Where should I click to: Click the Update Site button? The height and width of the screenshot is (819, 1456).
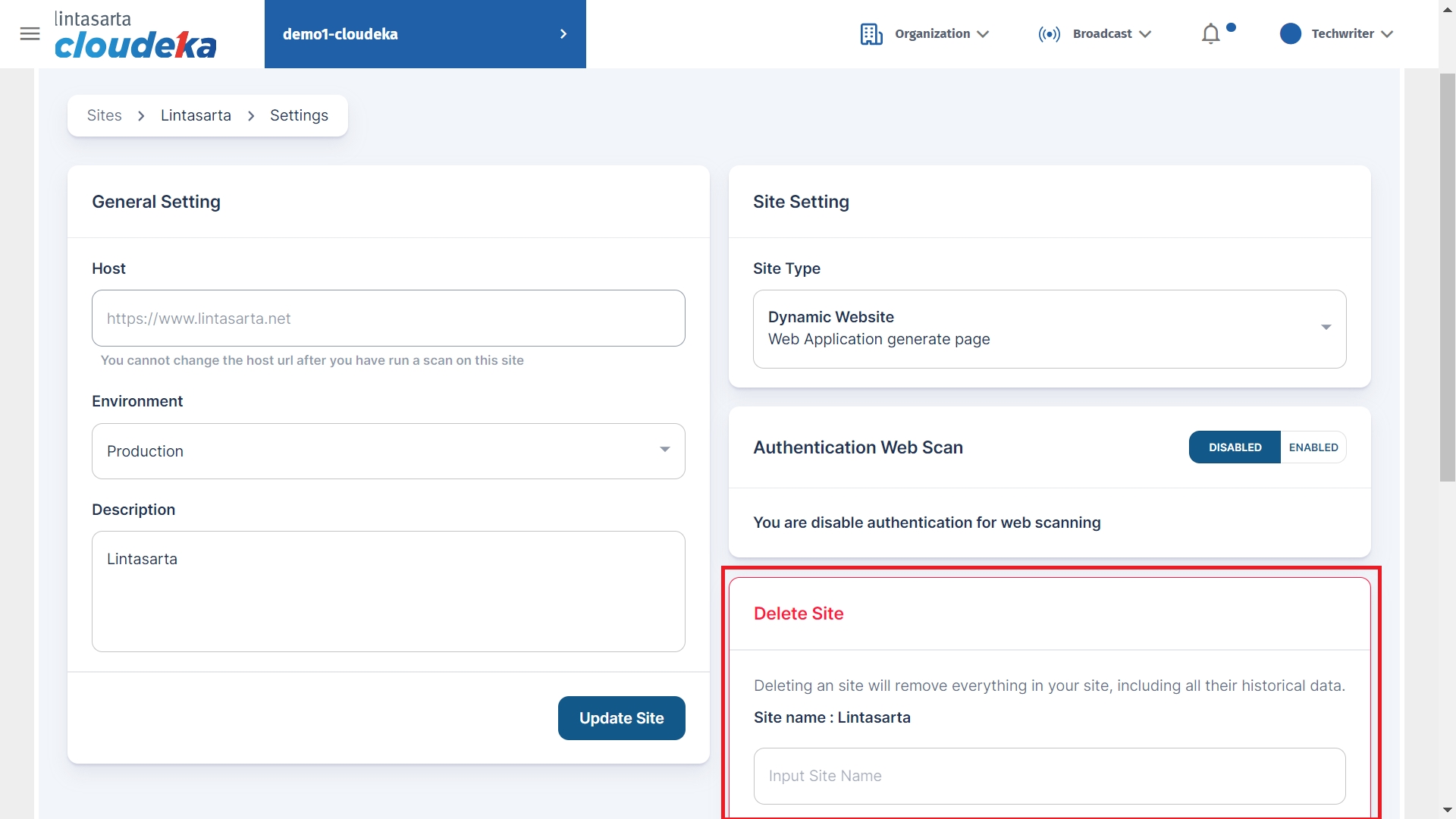621,718
